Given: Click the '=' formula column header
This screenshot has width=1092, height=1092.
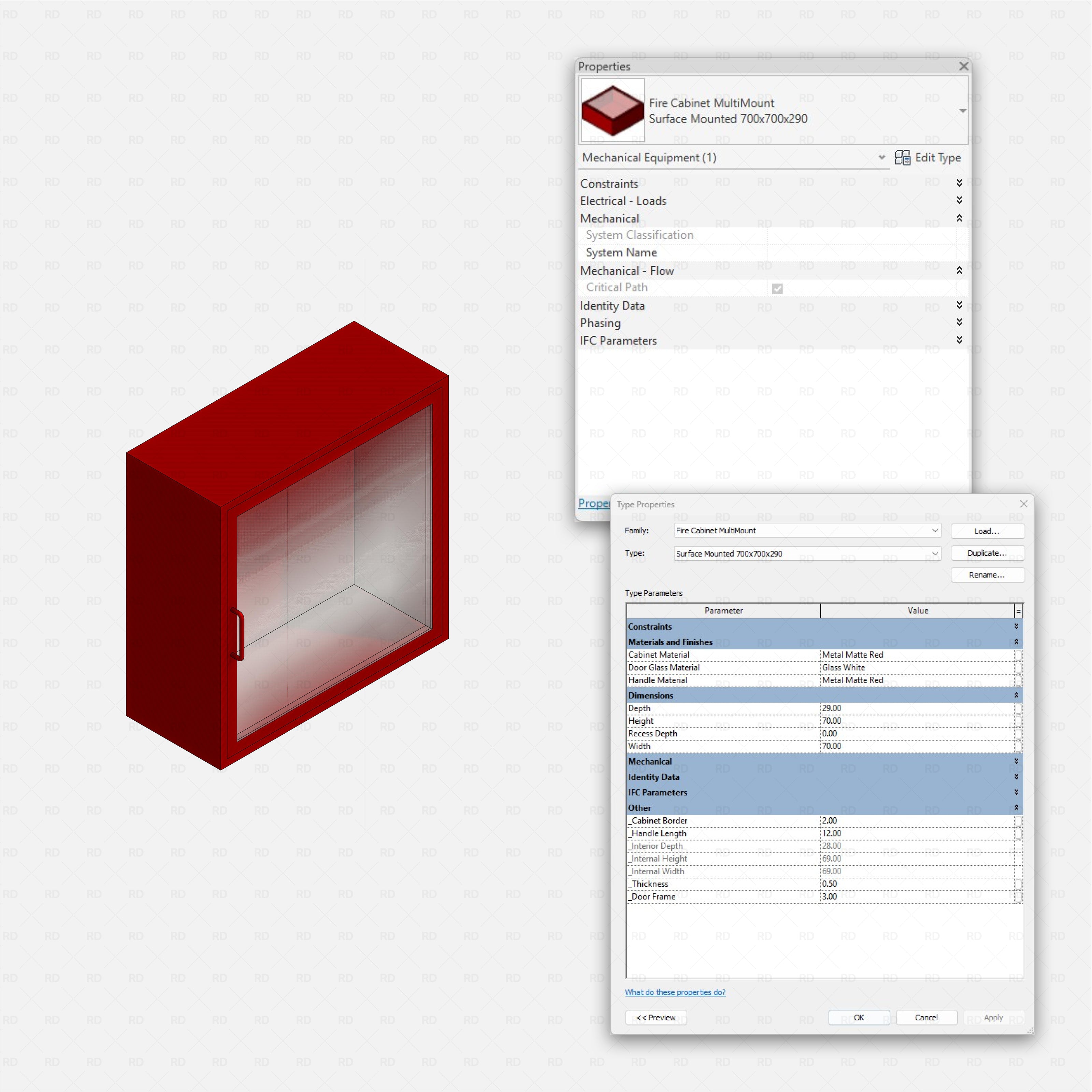Looking at the screenshot, I should point(1019,610).
